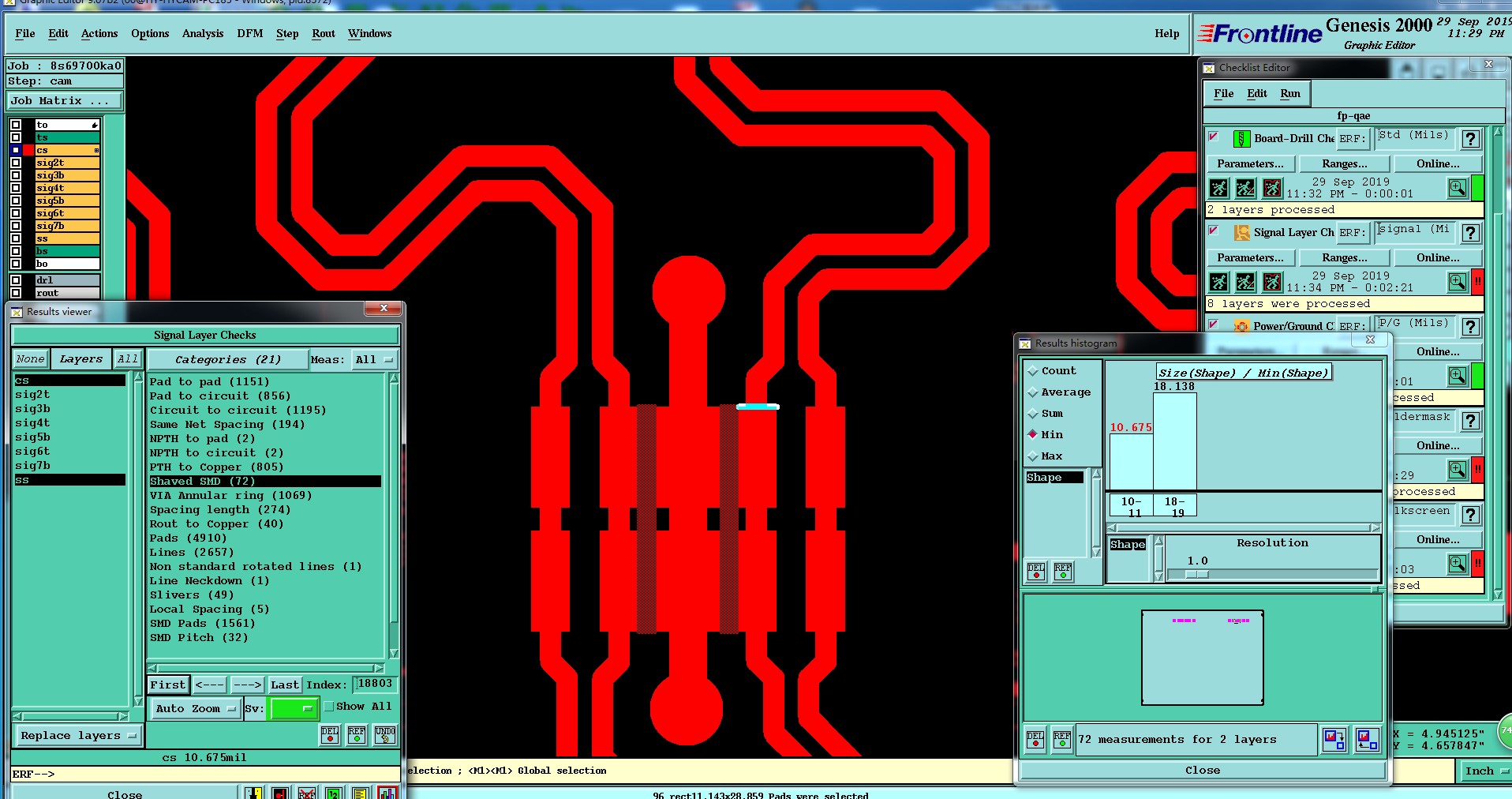Click histogram chart icon in Results viewer

tap(387, 793)
